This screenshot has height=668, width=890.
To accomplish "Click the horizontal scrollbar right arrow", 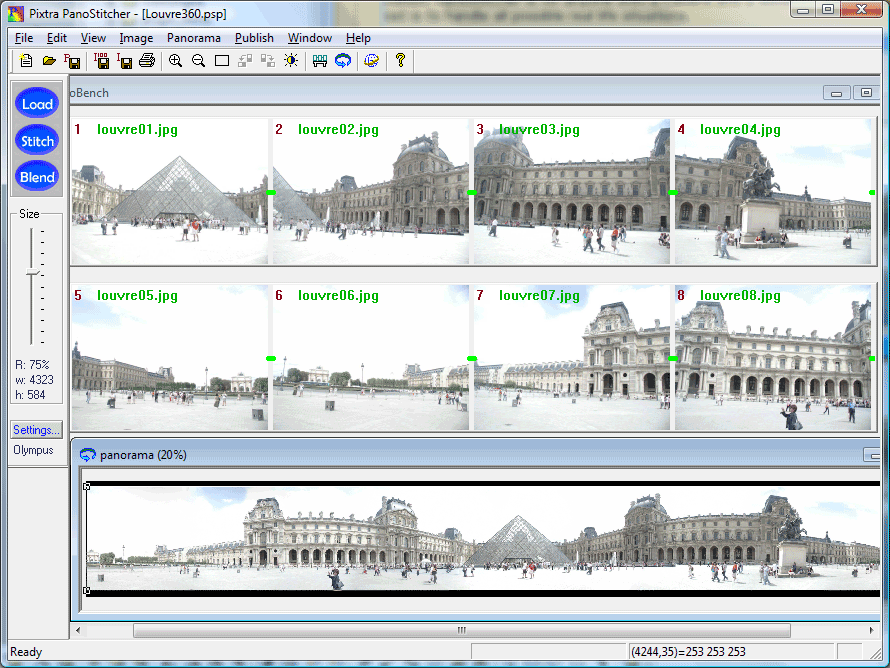I will 871,630.
